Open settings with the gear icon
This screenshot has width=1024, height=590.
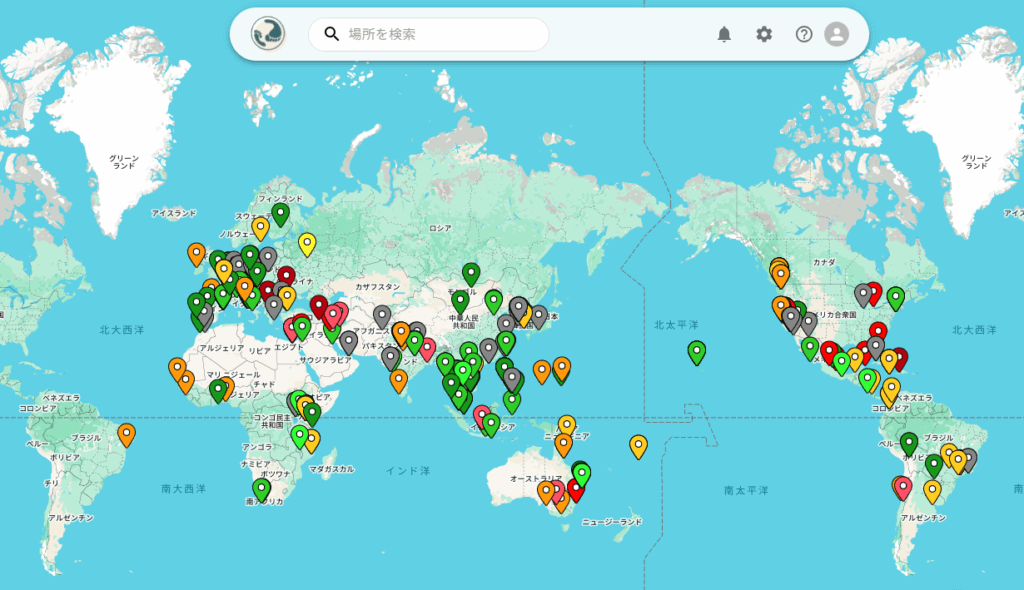764,34
